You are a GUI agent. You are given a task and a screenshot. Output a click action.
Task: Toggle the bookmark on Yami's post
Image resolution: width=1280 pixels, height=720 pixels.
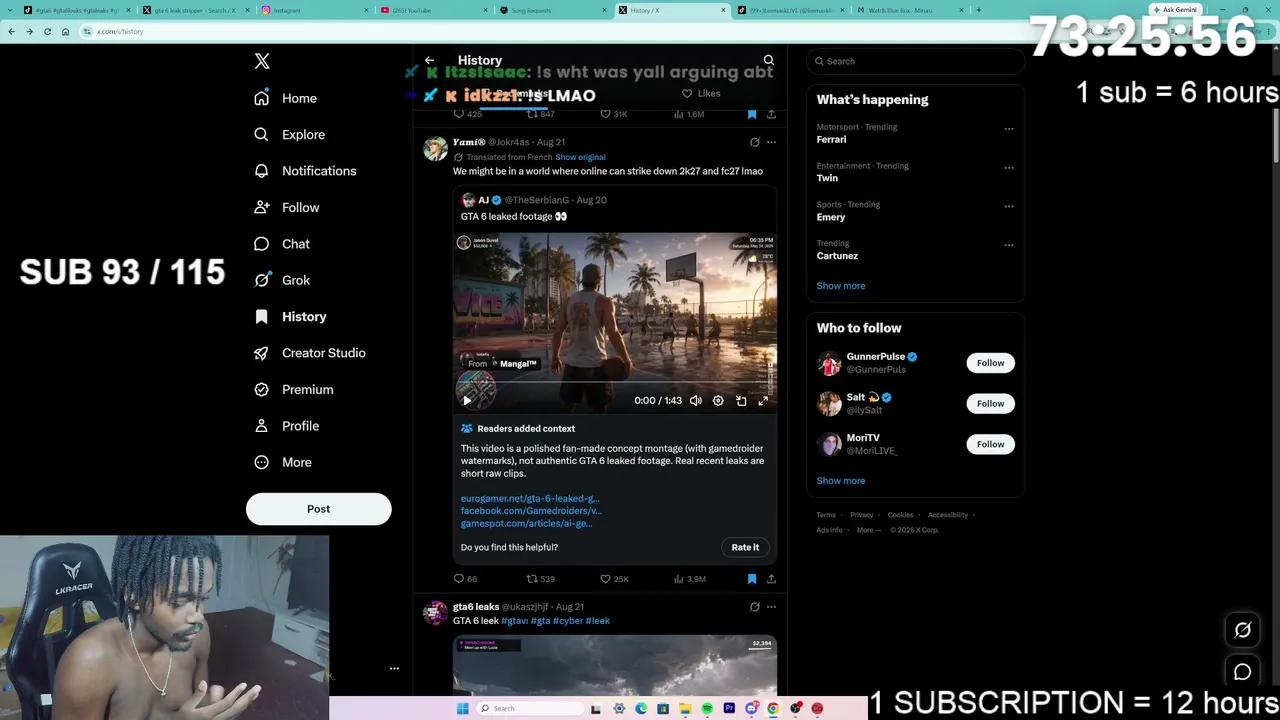click(752, 579)
